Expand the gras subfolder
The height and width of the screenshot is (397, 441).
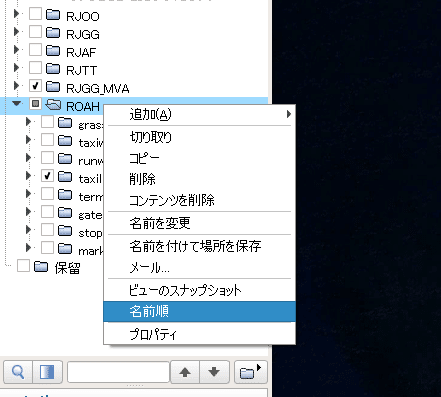(x=28, y=122)
